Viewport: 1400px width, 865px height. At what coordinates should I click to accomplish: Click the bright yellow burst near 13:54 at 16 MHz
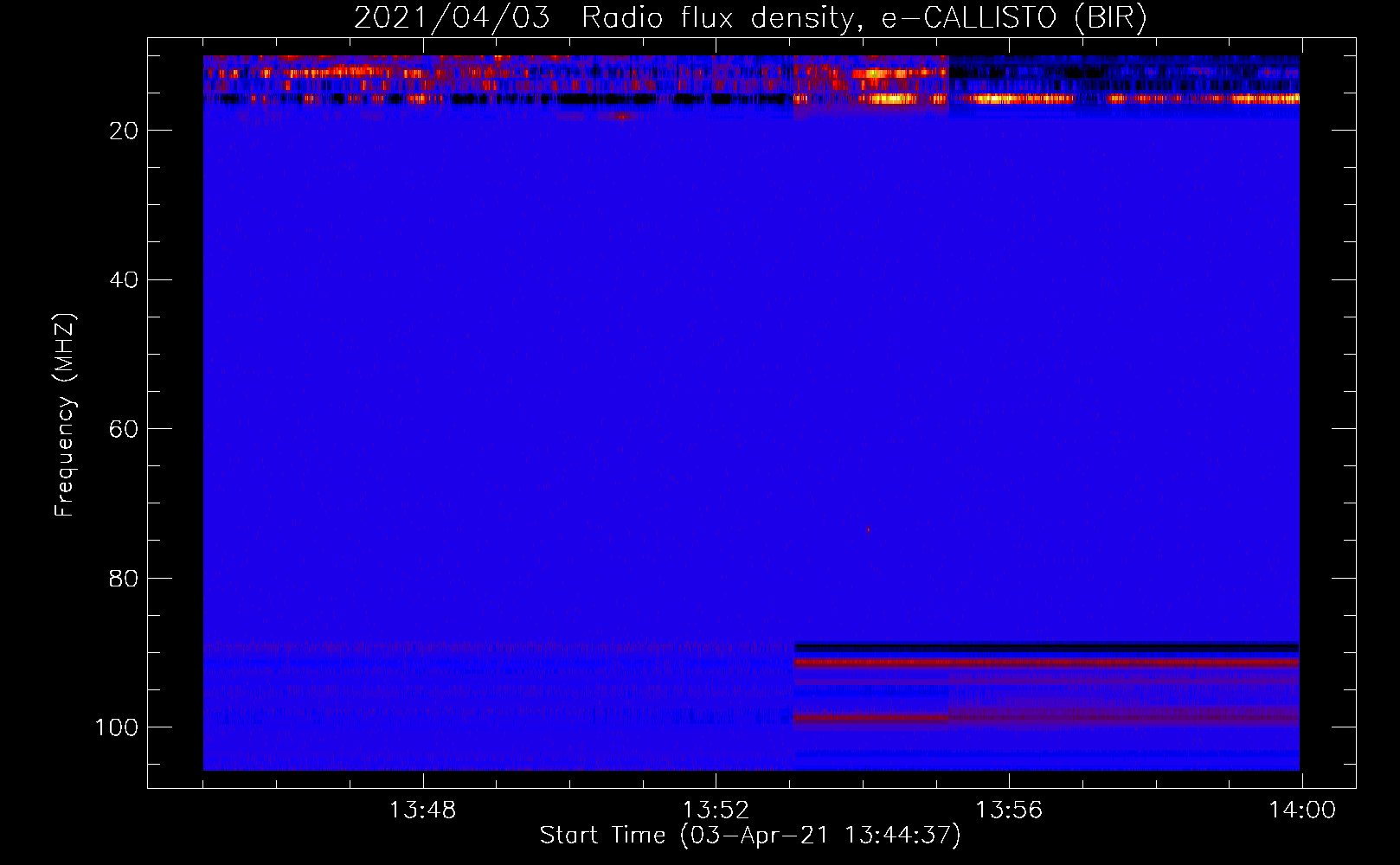tap(891, 99)
